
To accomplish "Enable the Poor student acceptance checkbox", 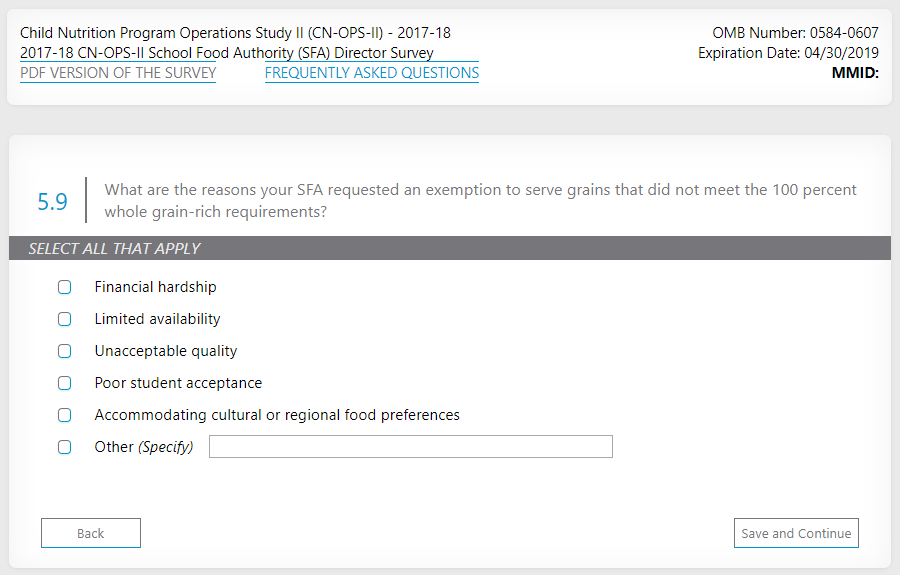I will (x=65, y=383).
